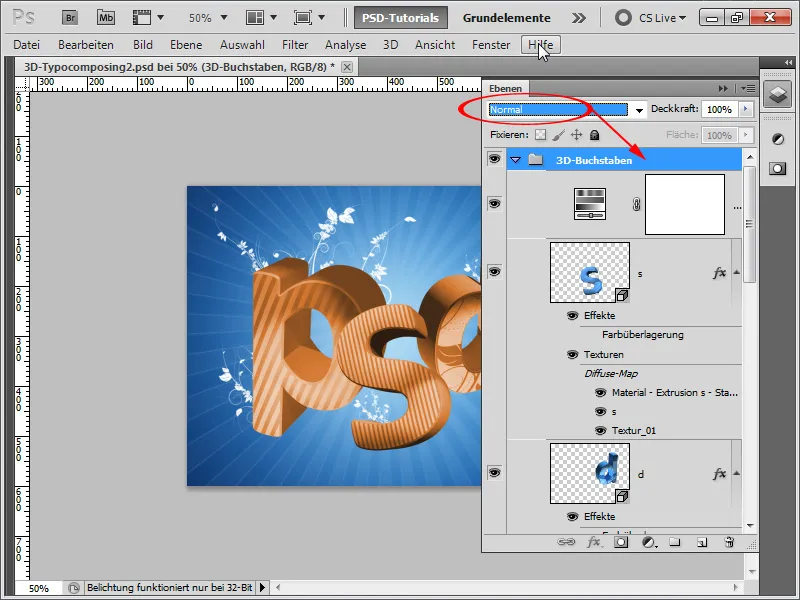Create a new layer icon
The height and width of the screenshot is (600, 800).
pos(703,542)
